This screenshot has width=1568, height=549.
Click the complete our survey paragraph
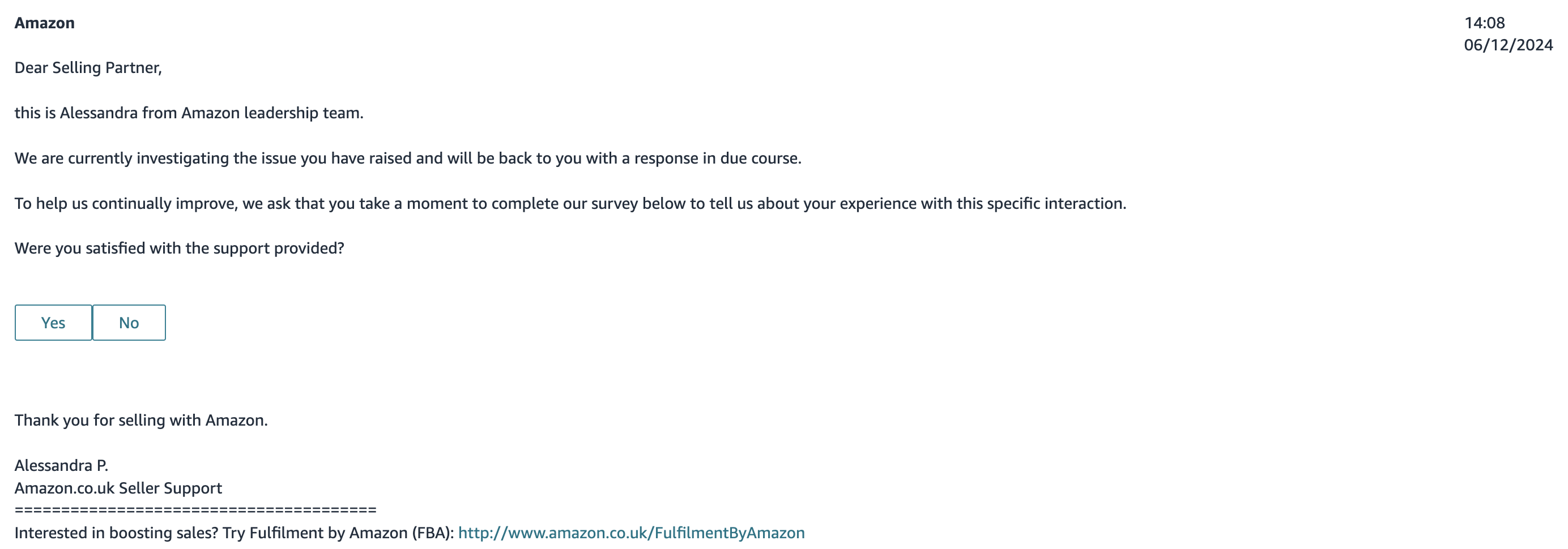(x=570, y=203)
